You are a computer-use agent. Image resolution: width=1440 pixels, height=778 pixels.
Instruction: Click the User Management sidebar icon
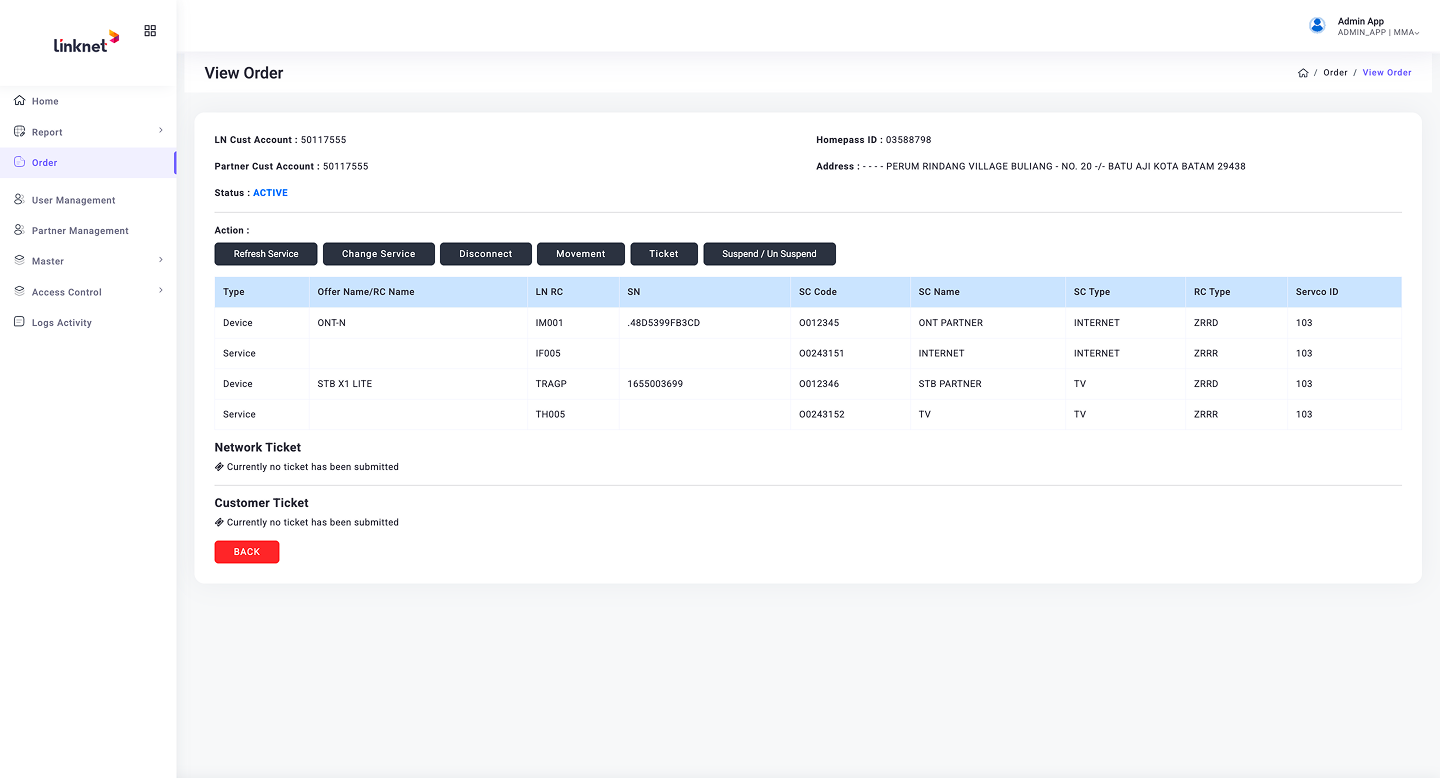(20, 200)
